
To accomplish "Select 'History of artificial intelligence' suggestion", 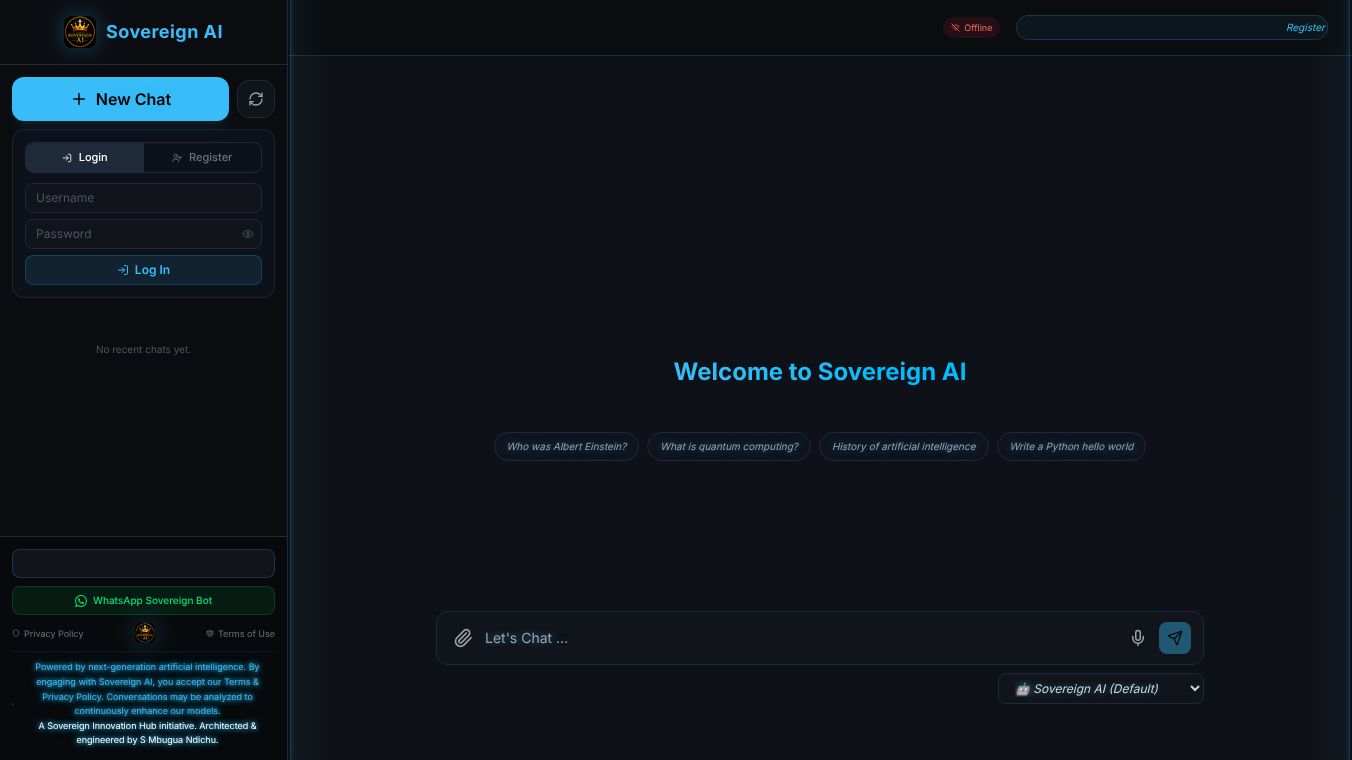I will (x=904, y=446).
